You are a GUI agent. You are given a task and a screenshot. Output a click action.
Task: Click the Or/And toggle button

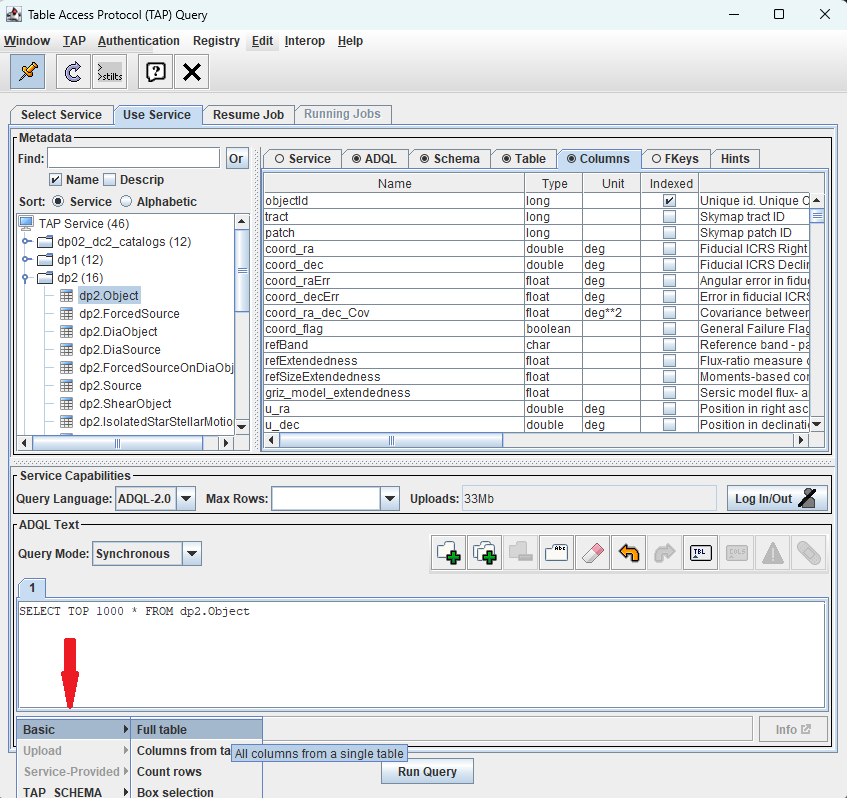237,158
